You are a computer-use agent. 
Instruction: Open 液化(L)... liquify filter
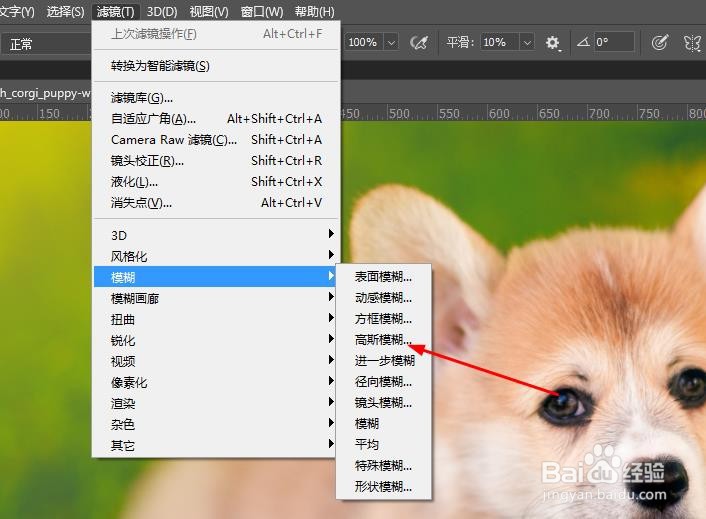coord(216,182)
